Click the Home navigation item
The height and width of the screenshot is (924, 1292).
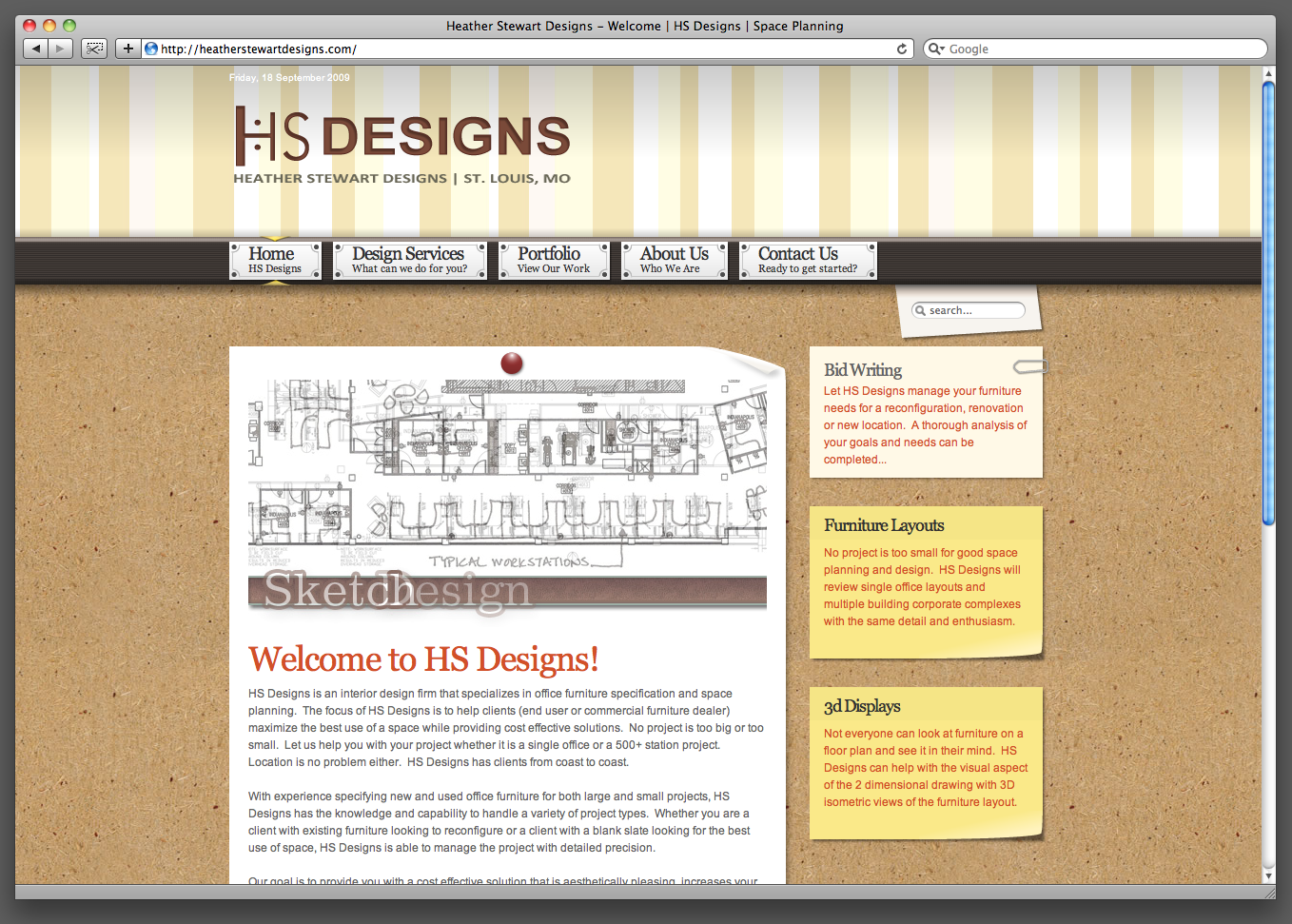275,260
